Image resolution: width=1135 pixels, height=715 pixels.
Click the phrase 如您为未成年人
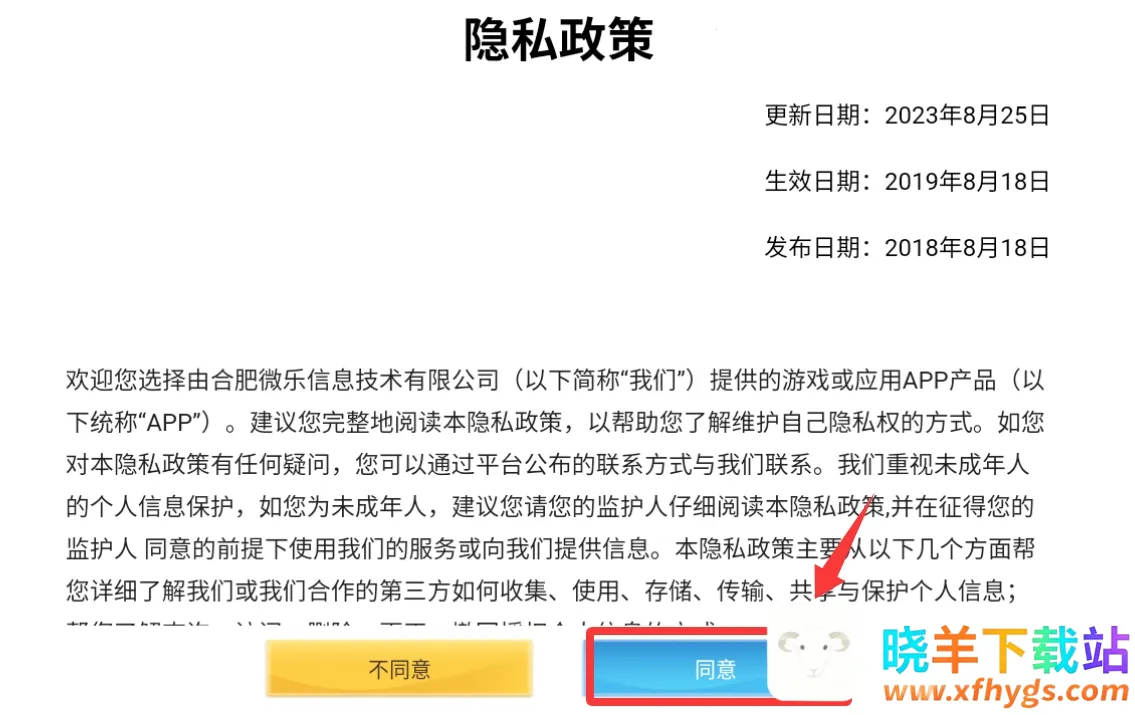click(342, 506)
